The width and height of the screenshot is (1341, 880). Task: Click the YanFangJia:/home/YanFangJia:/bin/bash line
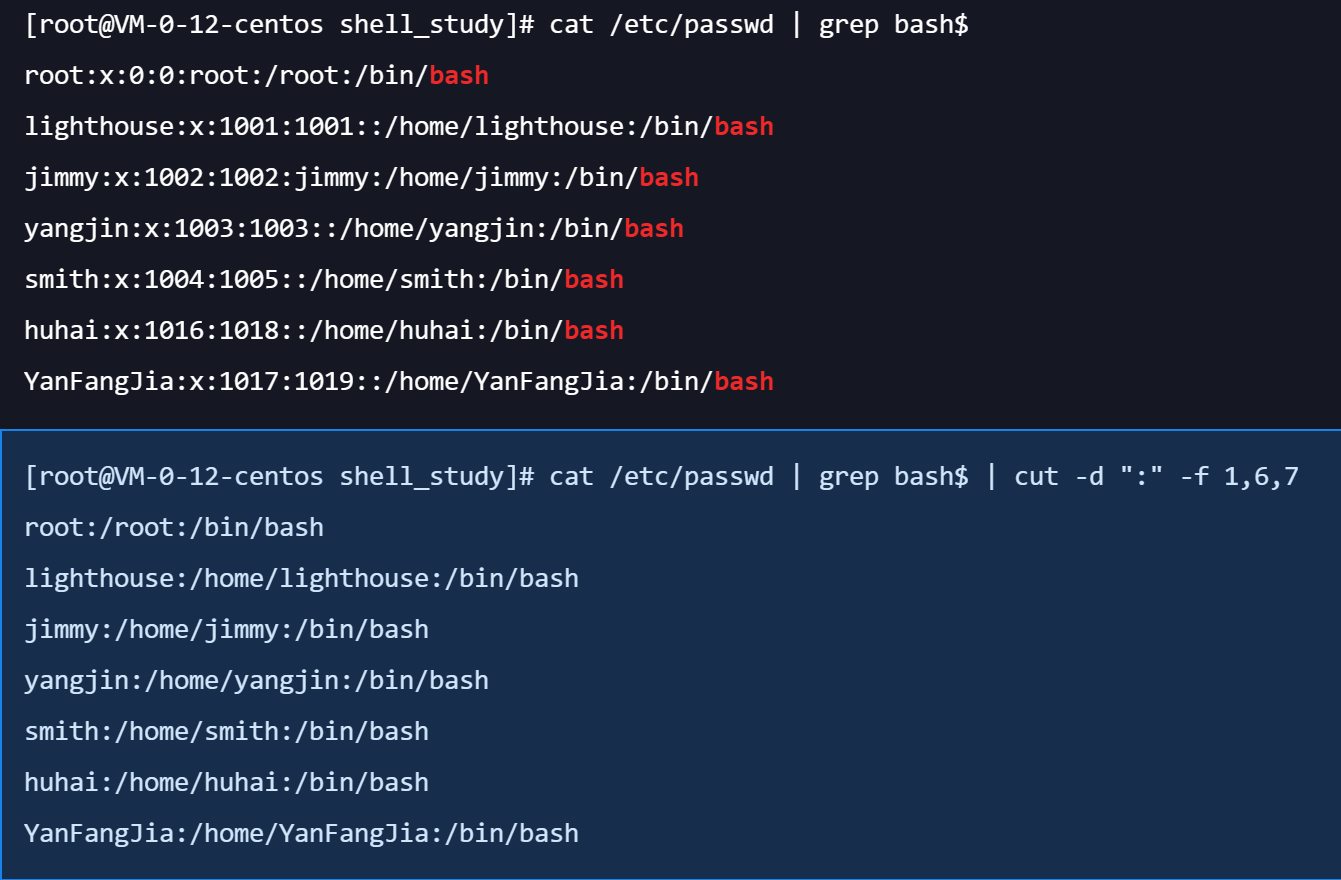(301, 833)
